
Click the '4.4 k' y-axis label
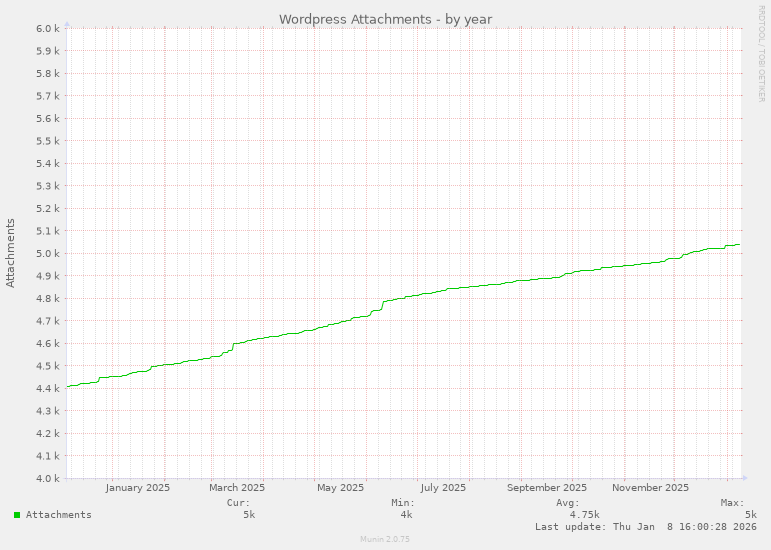click(48, 389)
